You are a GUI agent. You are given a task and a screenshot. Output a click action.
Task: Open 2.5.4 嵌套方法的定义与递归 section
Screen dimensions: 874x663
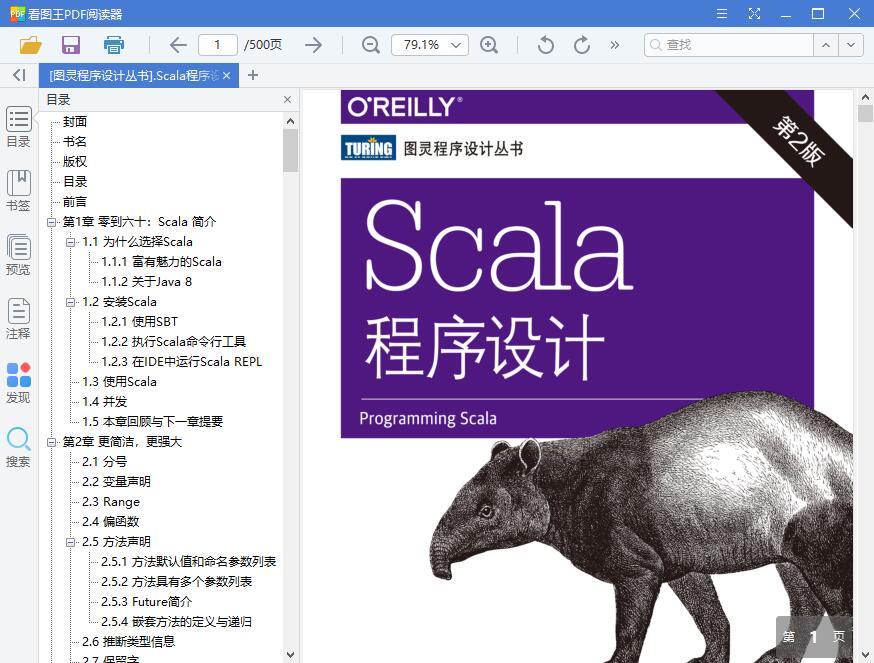click(177, 622)
